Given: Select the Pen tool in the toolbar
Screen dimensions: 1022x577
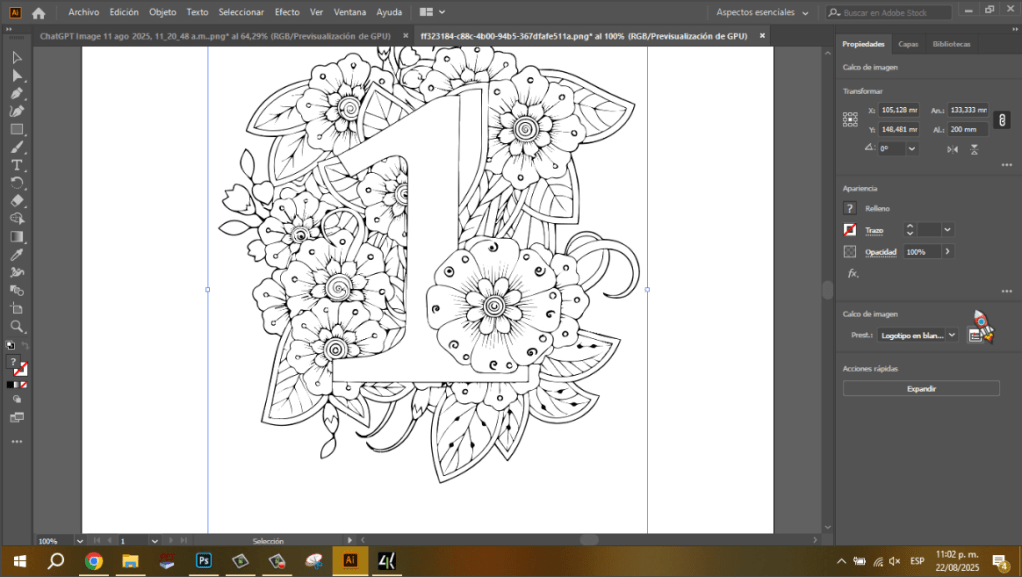Looking at the screenshot, I should pos(16,94).
